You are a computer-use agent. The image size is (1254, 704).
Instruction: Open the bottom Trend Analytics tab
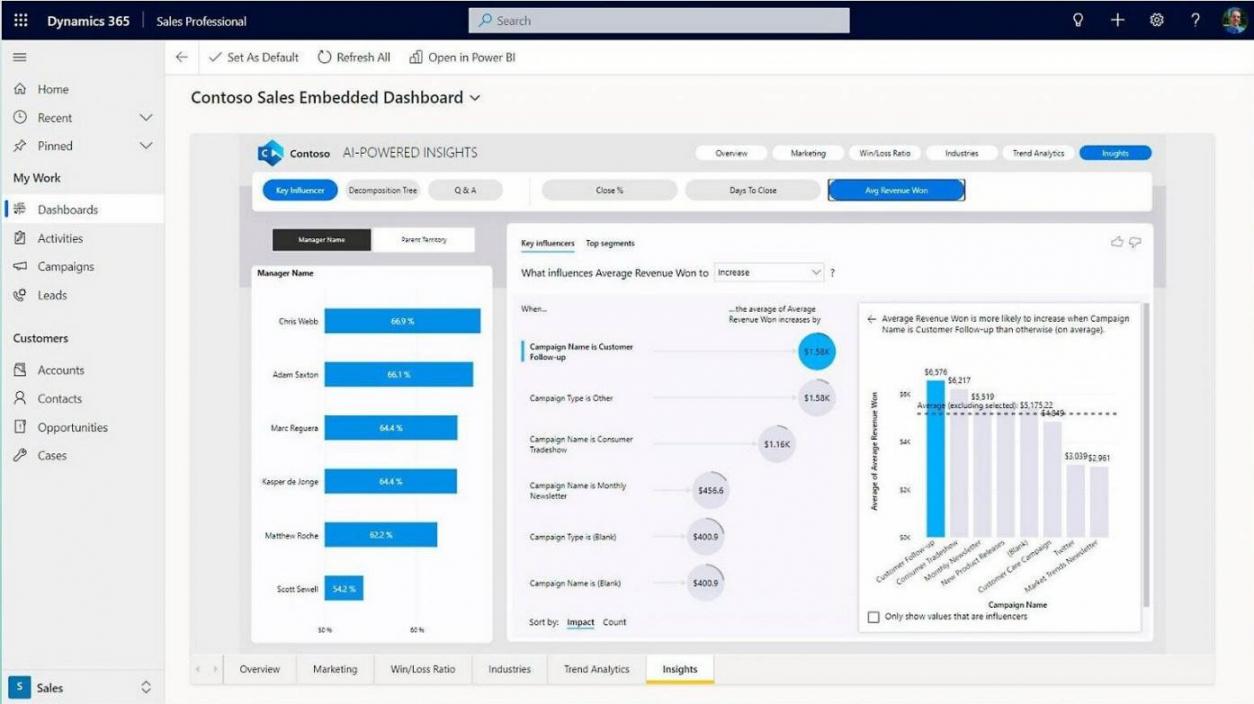(596, 669)
